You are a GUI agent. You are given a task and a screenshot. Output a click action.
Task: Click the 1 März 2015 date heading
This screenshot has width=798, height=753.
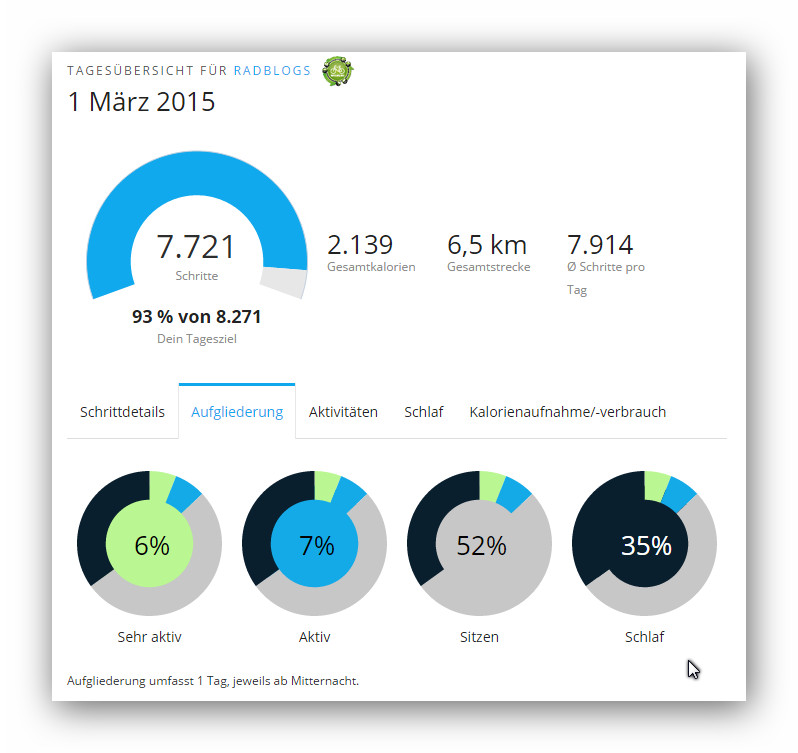[x=141, y=102]
